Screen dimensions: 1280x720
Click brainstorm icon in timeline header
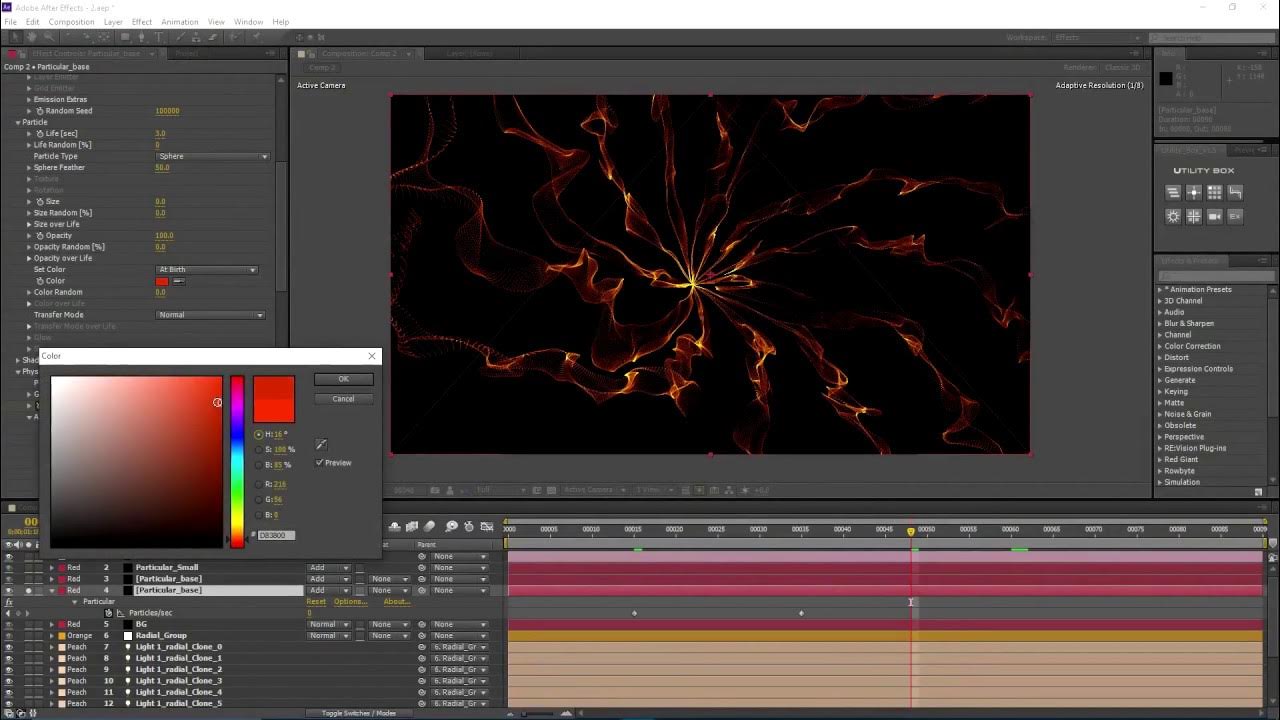click(x=451, y=526)
